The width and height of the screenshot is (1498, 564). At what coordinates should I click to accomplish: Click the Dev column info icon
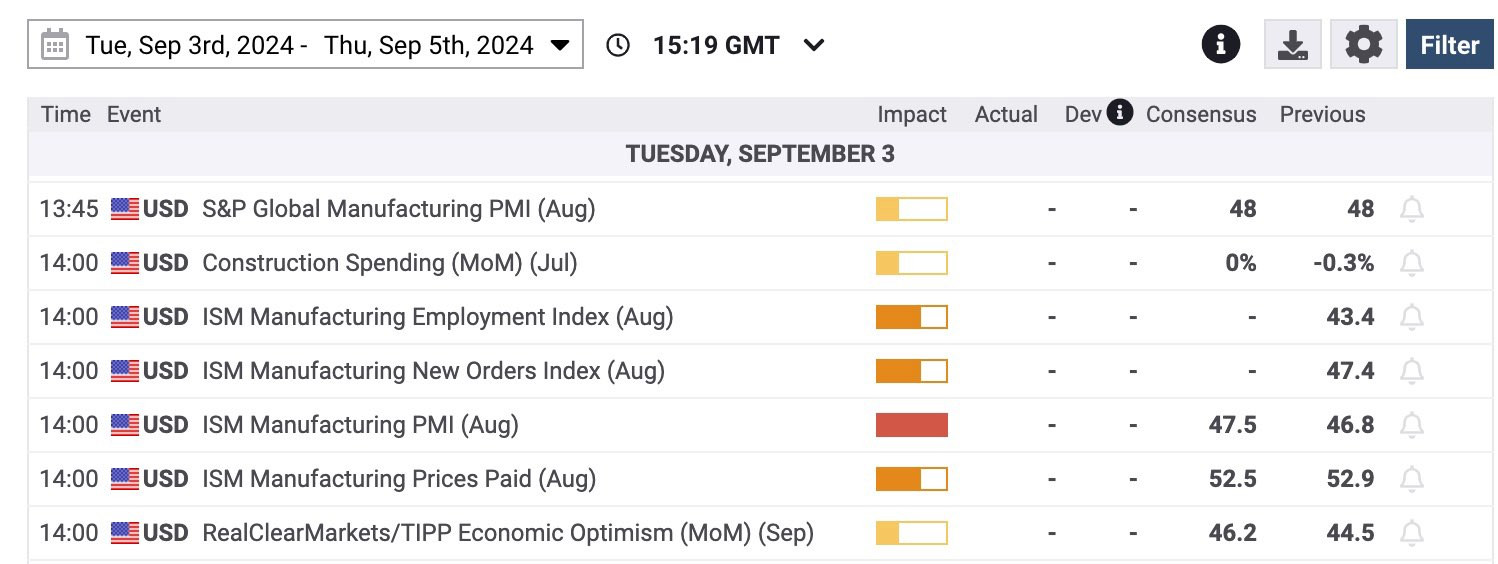click(x=1121, y=113)
